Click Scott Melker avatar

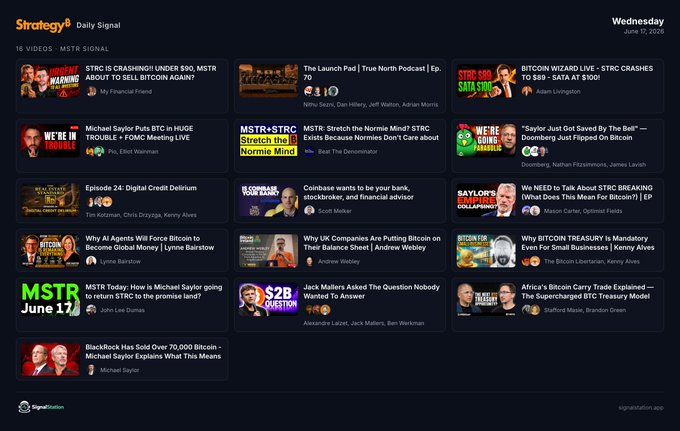coord(309,211)
